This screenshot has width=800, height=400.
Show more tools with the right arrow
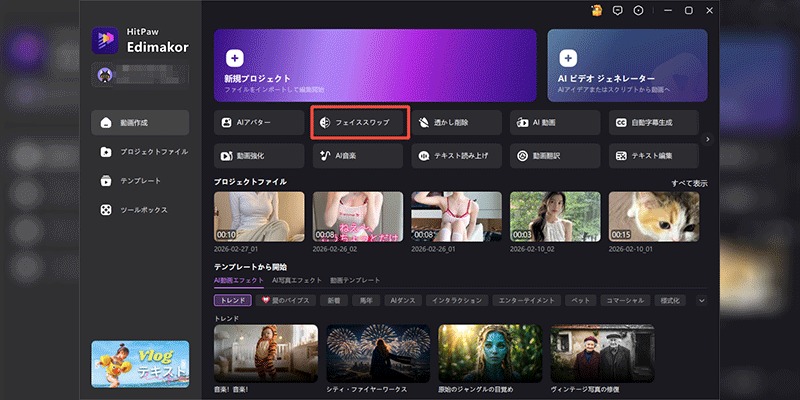[707, 139]
